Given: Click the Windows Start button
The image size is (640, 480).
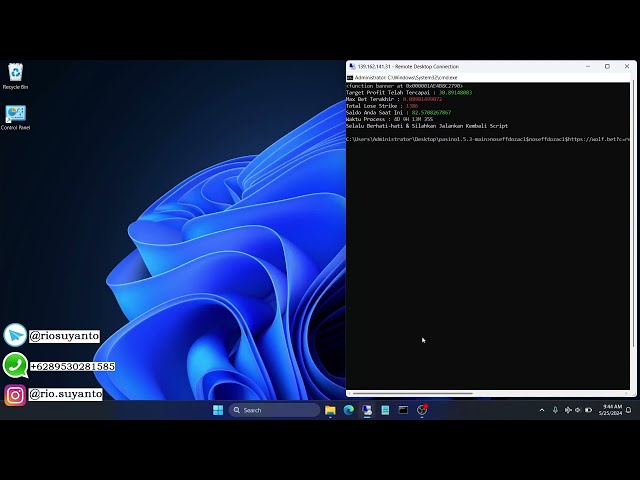Looking at the screenshot, I should [x=218, y=410].
